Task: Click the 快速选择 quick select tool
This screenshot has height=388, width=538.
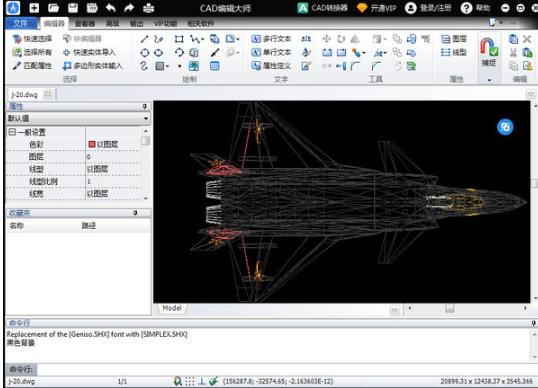Action: coord(32,38)
